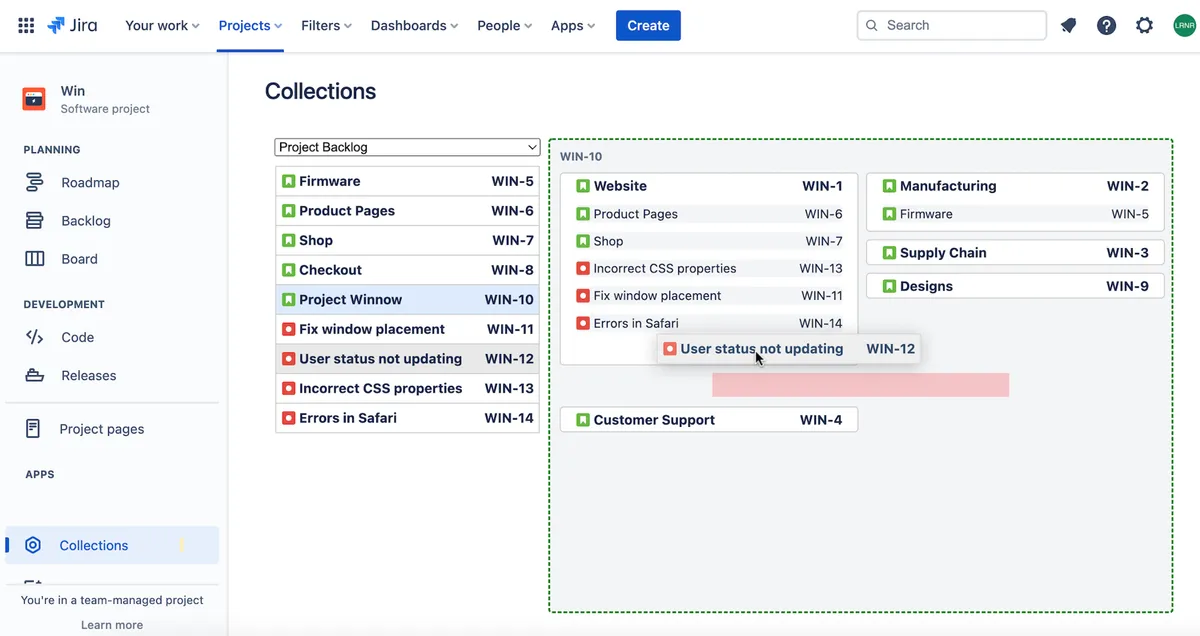The image size is (1200, 636).
Task: Click Firmware WIN-5 under Manufacturing
Action: 1015,214
